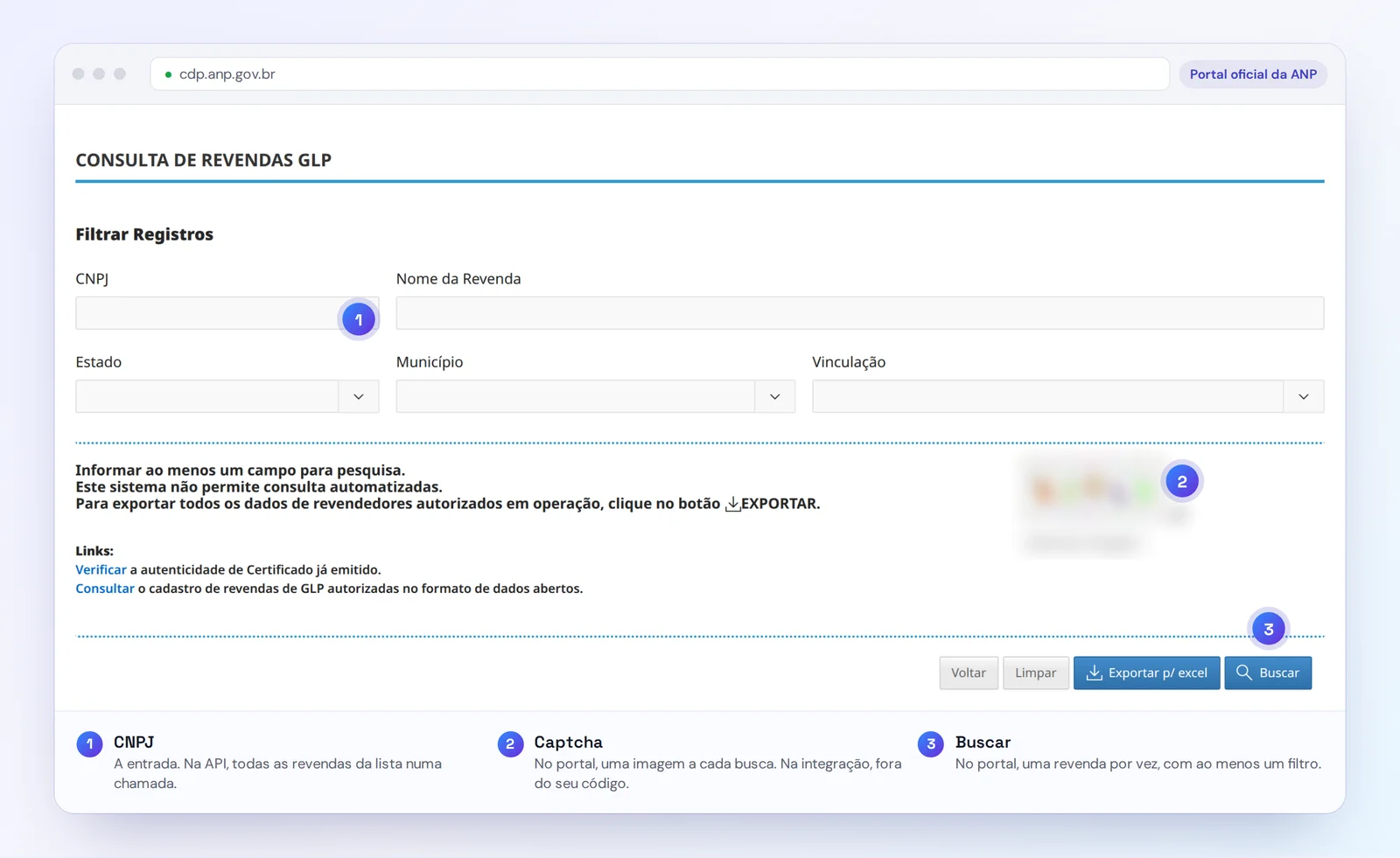Click the CNPJ input field
This screenshot has width=1400, height=858.
tap(227, 313)
